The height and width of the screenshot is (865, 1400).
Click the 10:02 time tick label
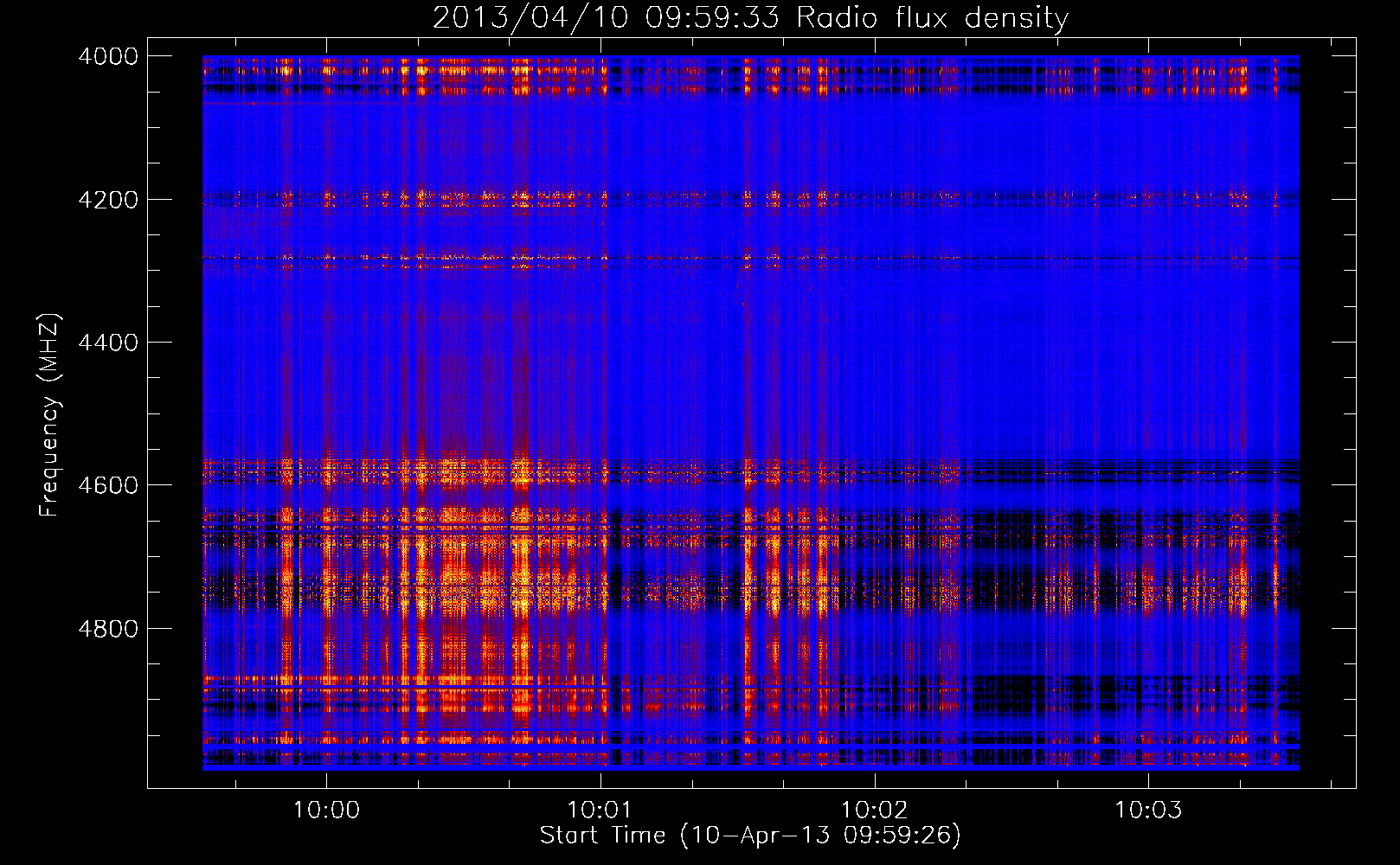coord(874,810)
